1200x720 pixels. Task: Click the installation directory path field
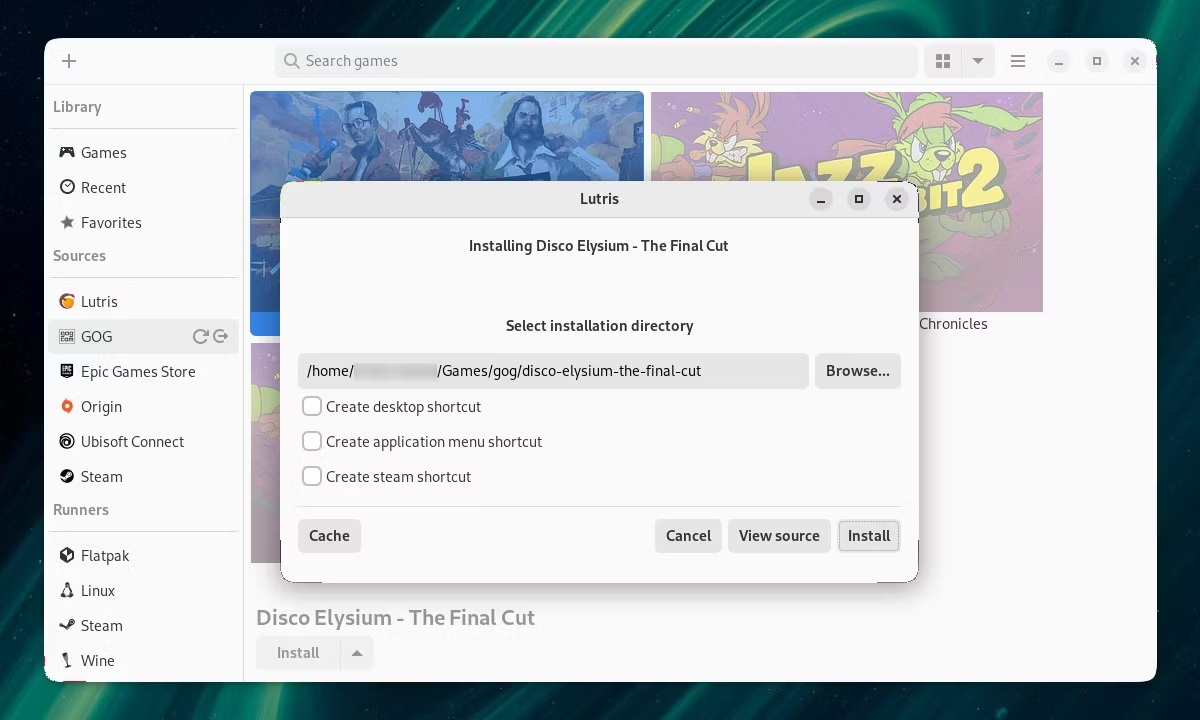click(x=553, y=371)
